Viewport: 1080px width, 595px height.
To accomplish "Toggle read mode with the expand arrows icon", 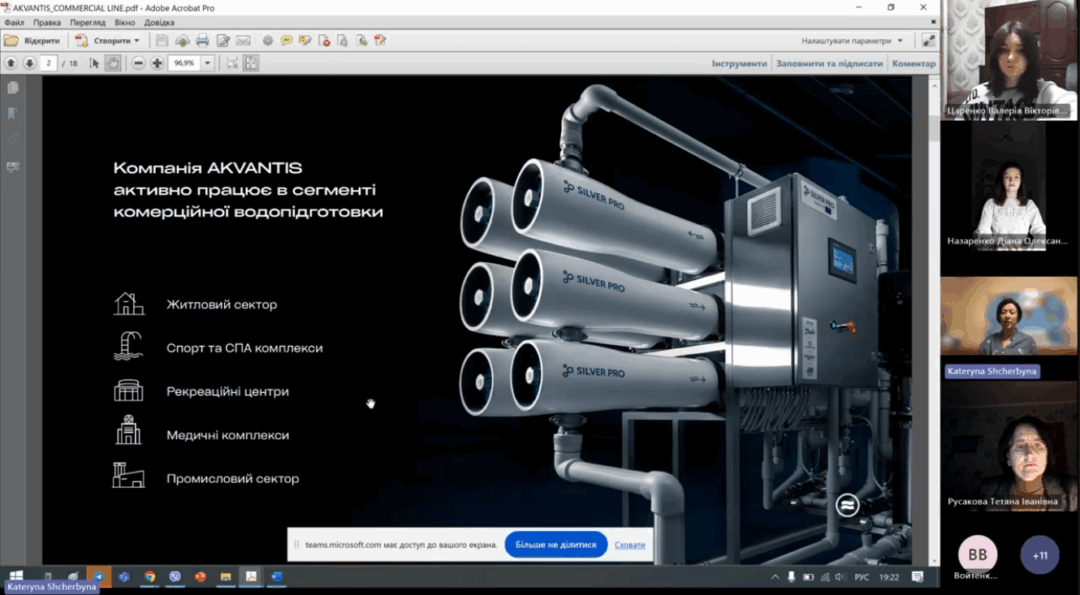I will tap(929, 41).
